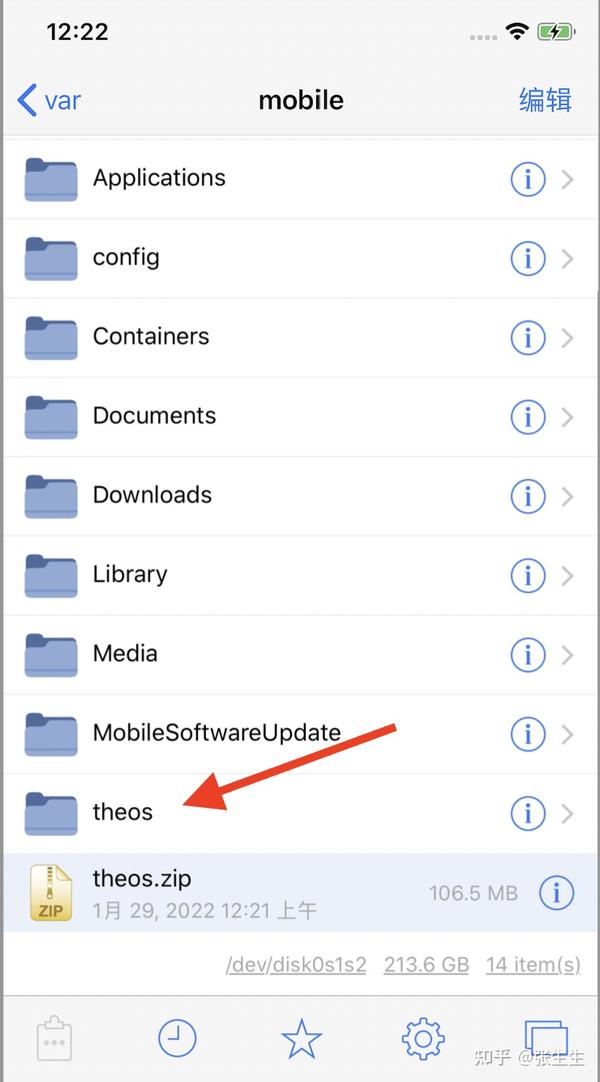Show info for Media folder
The height and width of the screenshot is (1082, 600).
(528, 655)
